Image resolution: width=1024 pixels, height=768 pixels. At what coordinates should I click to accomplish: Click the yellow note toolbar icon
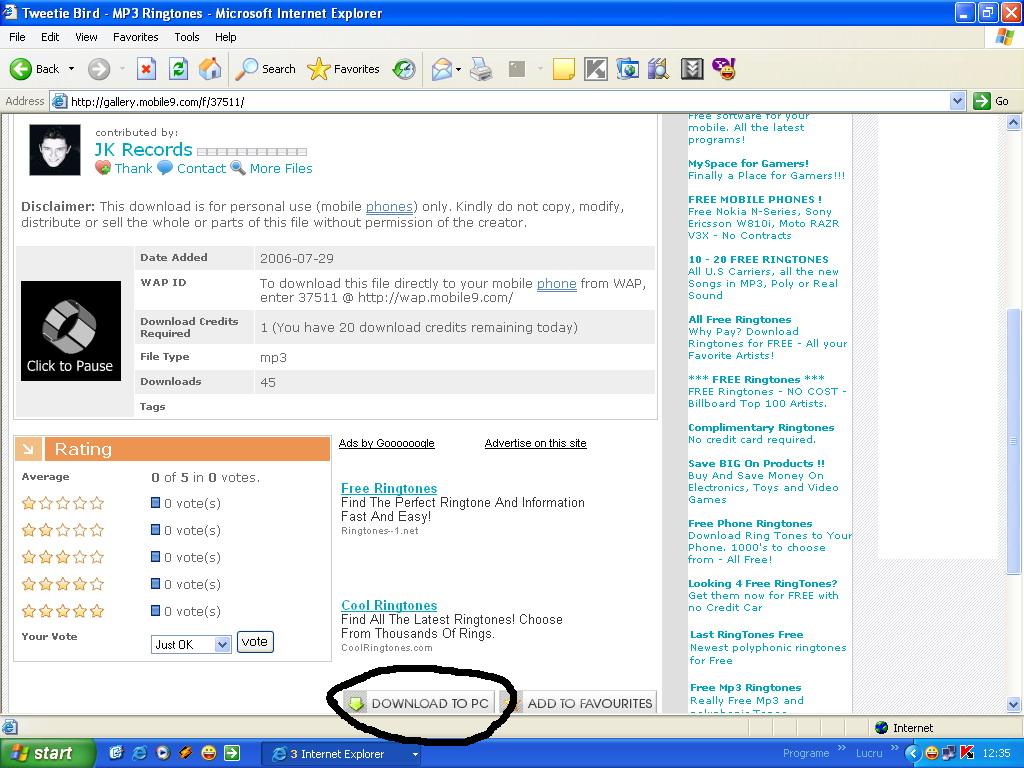click(564, 69)
